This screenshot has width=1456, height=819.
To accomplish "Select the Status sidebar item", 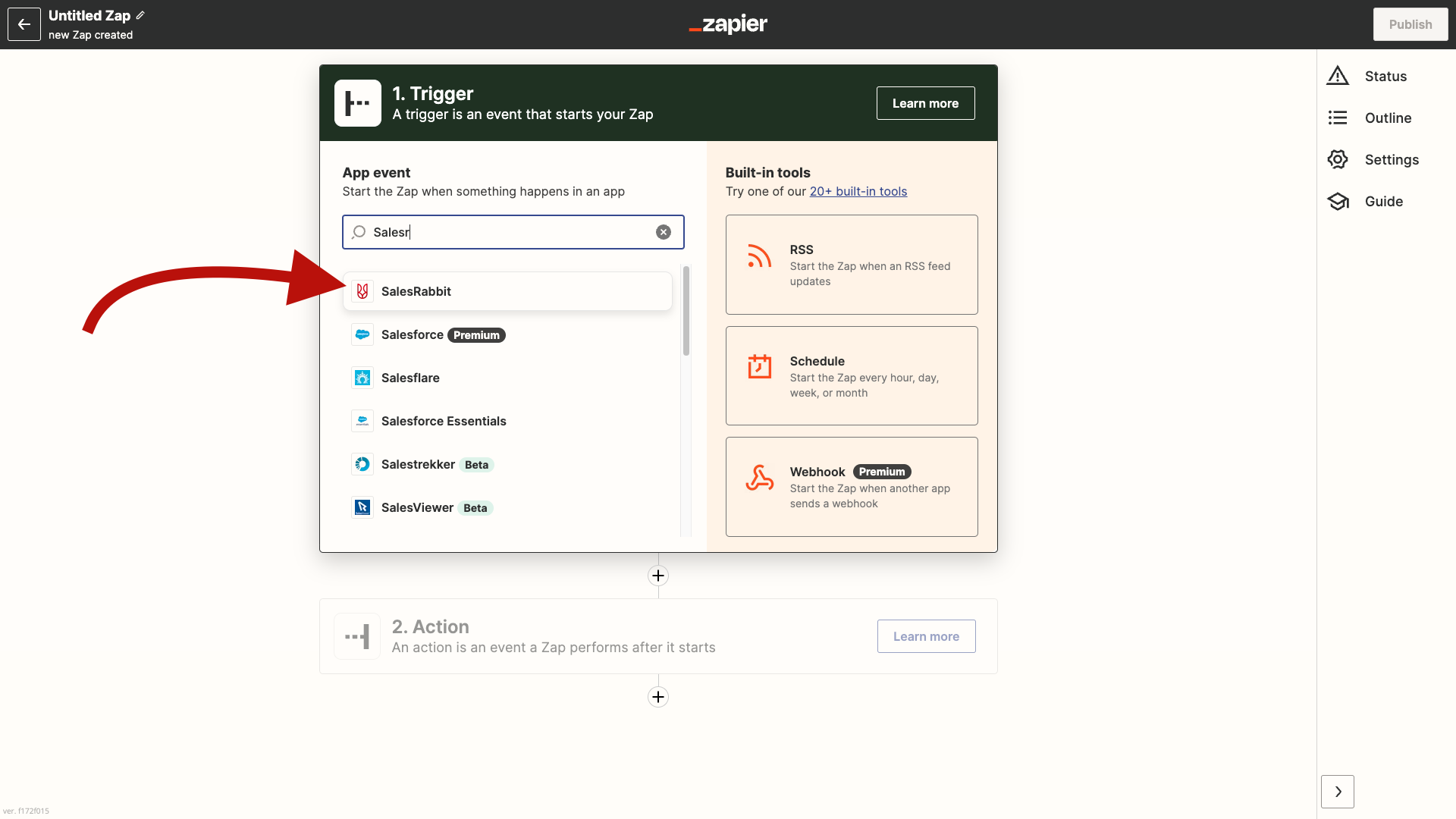I will point(1386,76).
